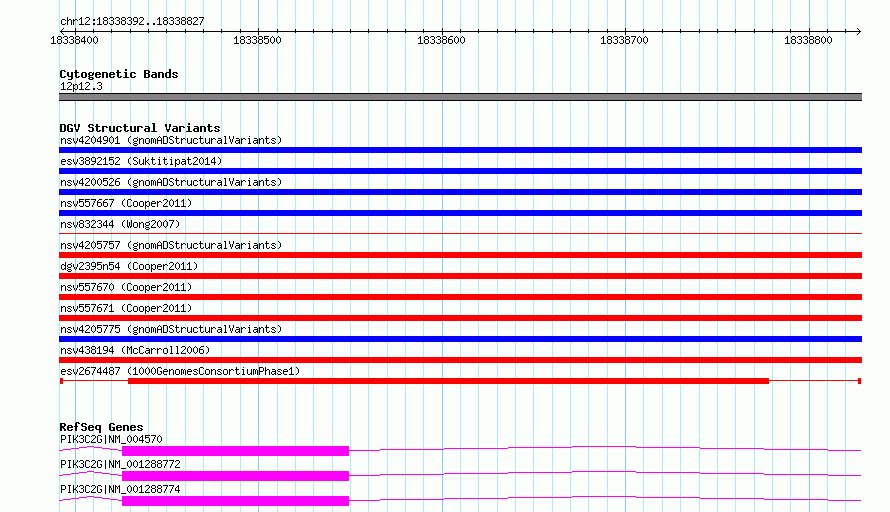Open dgv2395n54 (Cooper2011) label
The height and width of the screenshot is (512, 890).
tap(129, 266)
